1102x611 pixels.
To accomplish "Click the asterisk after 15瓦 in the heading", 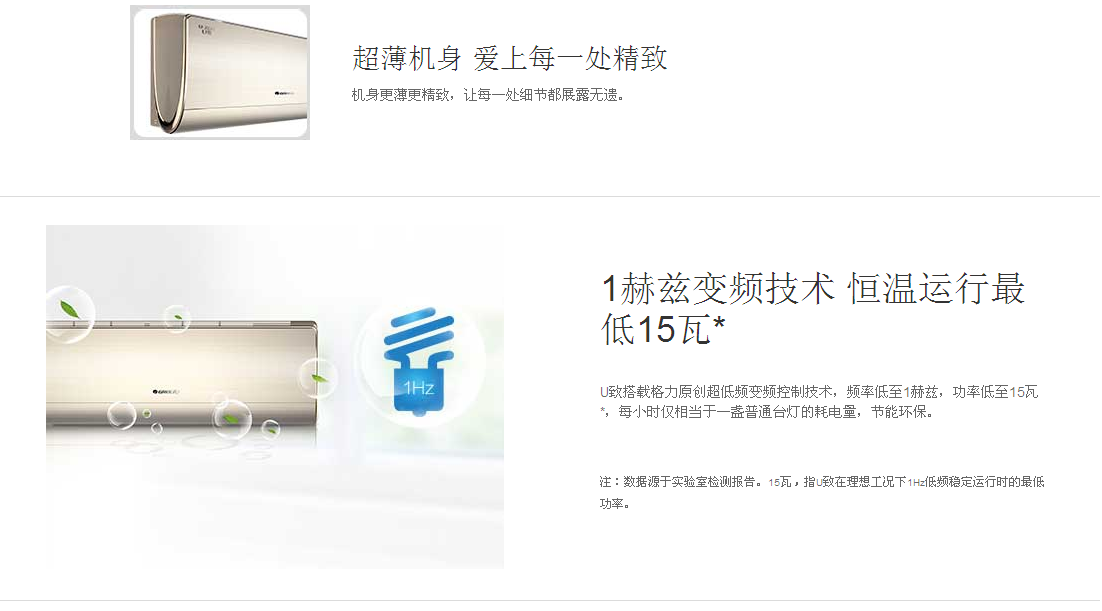I will pos(718,326).
